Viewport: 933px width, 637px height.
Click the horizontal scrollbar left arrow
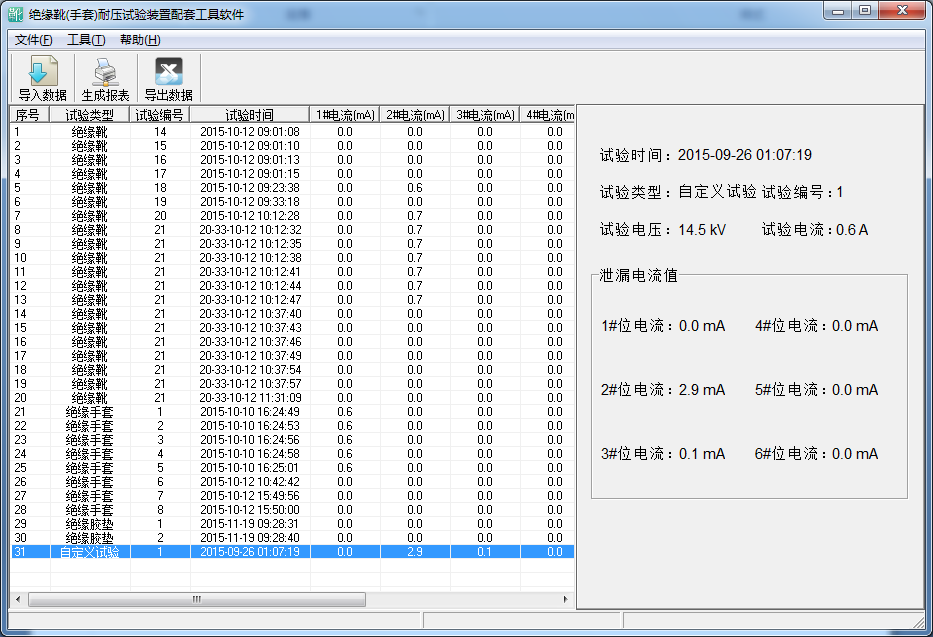[x=18, y=600]
